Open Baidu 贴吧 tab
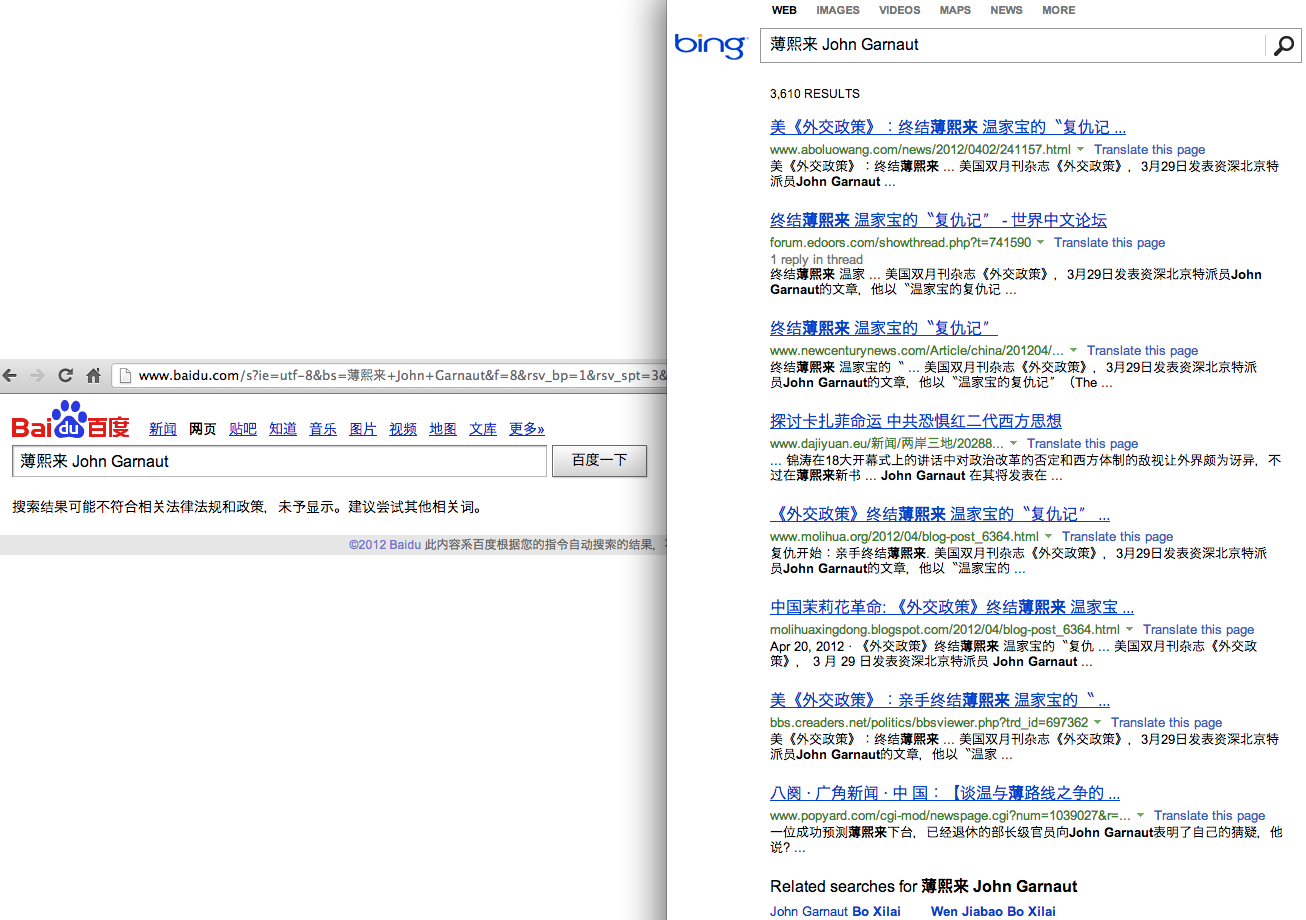 click(x=243, y=429)
